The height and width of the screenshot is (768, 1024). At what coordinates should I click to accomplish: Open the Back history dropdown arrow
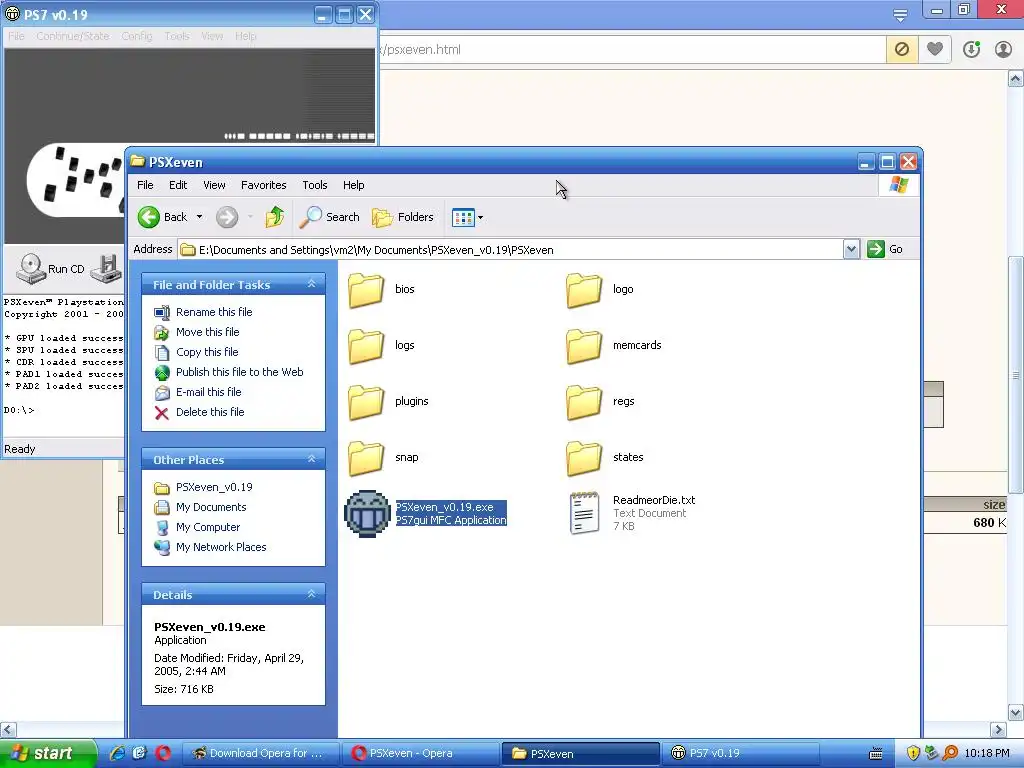(x=199, y=217)
